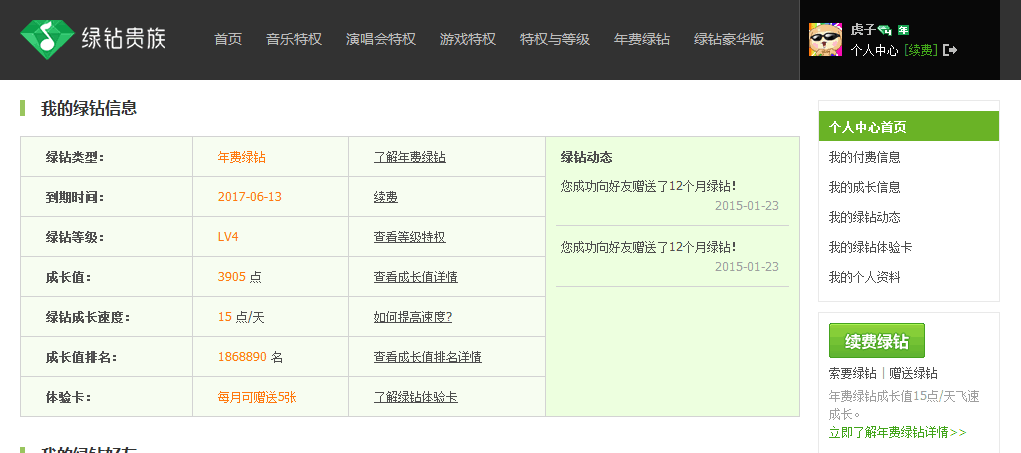
Task: Click the 每月可赠送5张 text
Action: point(257,397)
